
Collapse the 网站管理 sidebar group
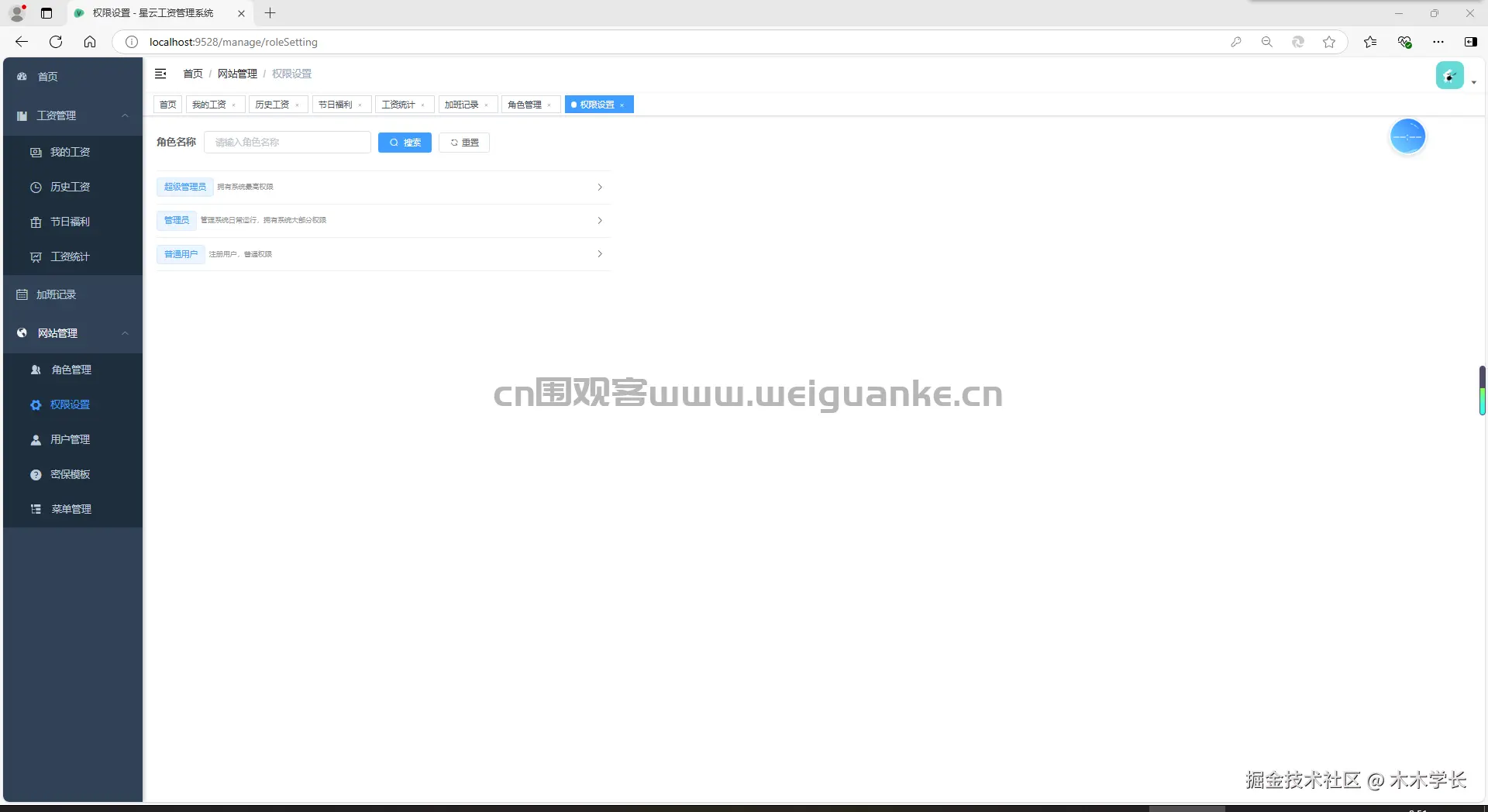73,333
